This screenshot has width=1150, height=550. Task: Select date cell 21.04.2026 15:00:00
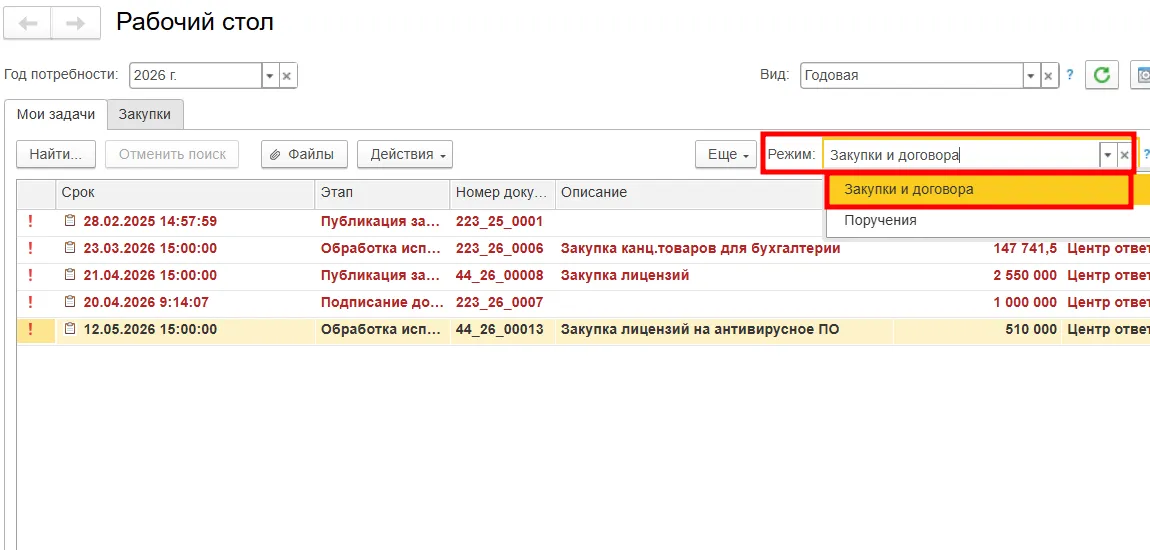click(x=150, y=276)
